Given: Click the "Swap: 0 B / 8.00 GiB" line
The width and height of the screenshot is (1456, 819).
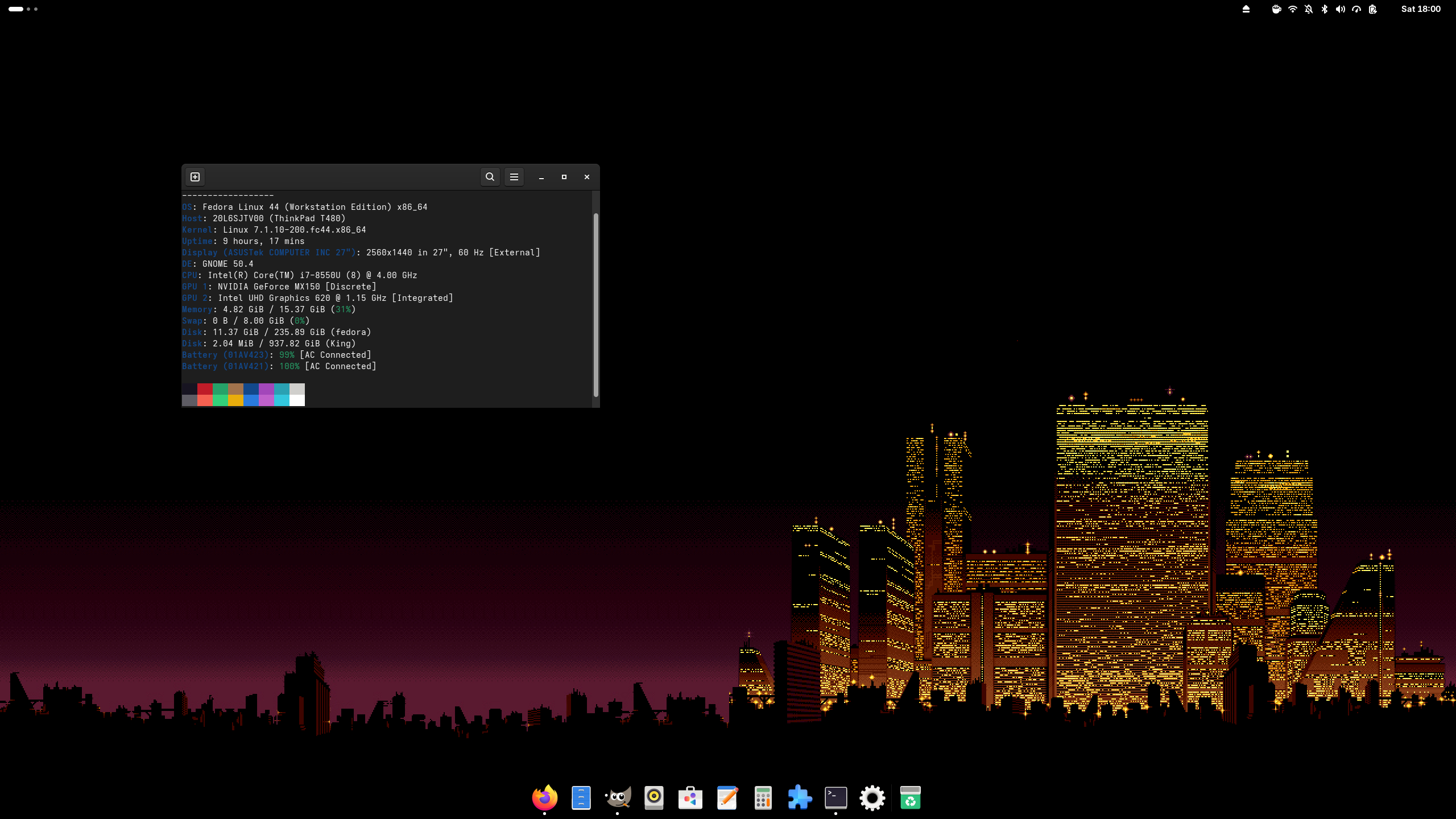Looking at the screenshot, I should pos(246,321).
